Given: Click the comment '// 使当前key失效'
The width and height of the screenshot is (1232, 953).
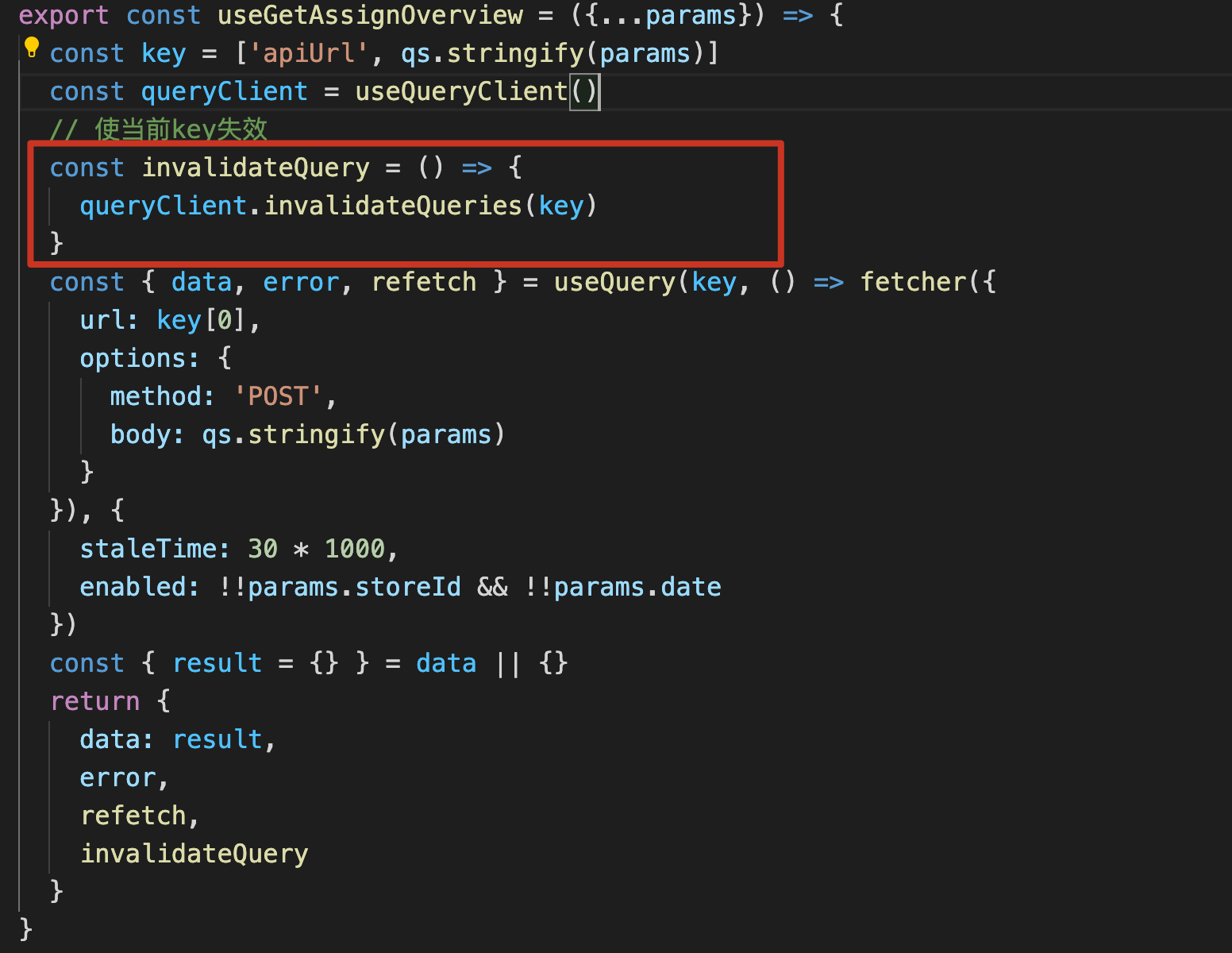Looking at the screenshot, I should [x=159, y=129].
